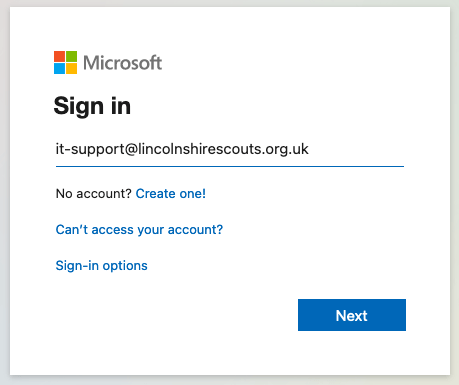Click the Sign in heading
Viewport: 459px width, 385px height.
tap(92, 106)
